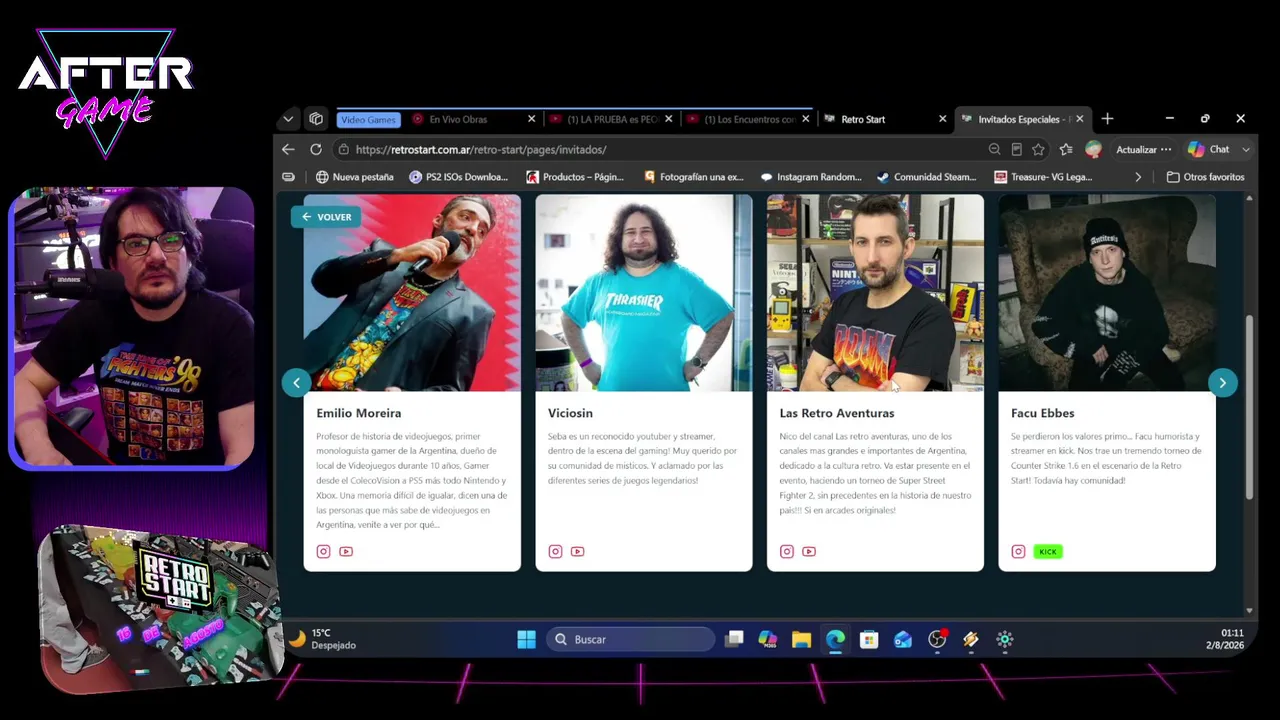Add a new browser tab
1280x720 pixels.
tap(1107, 119)
